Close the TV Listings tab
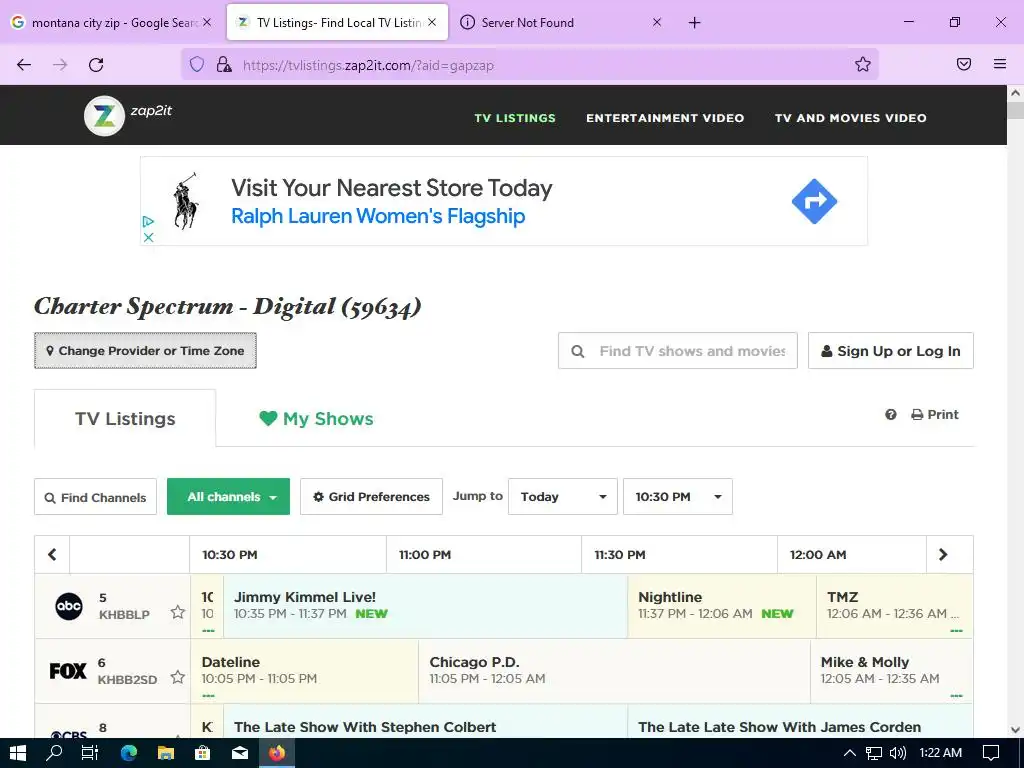This screenshot has width=1024, height=768. (x=432, y=22)
